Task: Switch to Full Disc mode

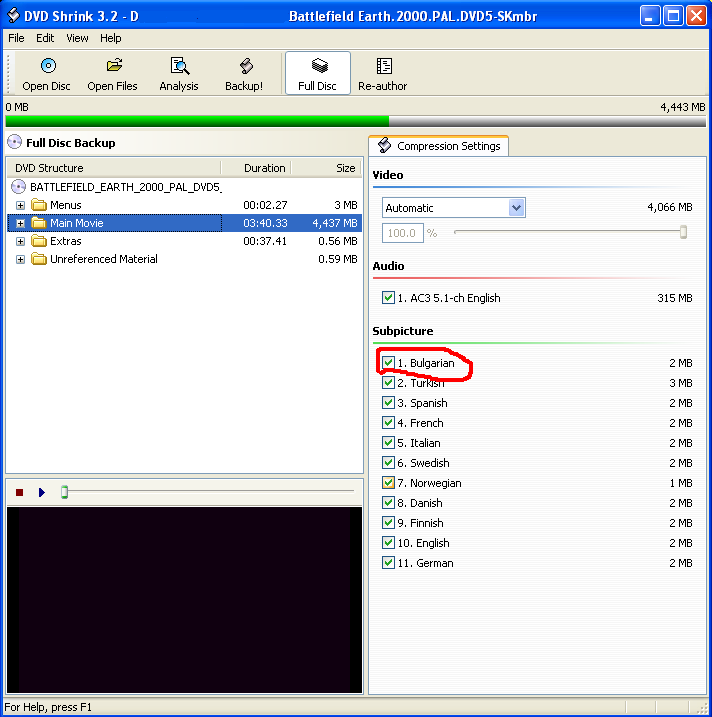Action: 318,67
